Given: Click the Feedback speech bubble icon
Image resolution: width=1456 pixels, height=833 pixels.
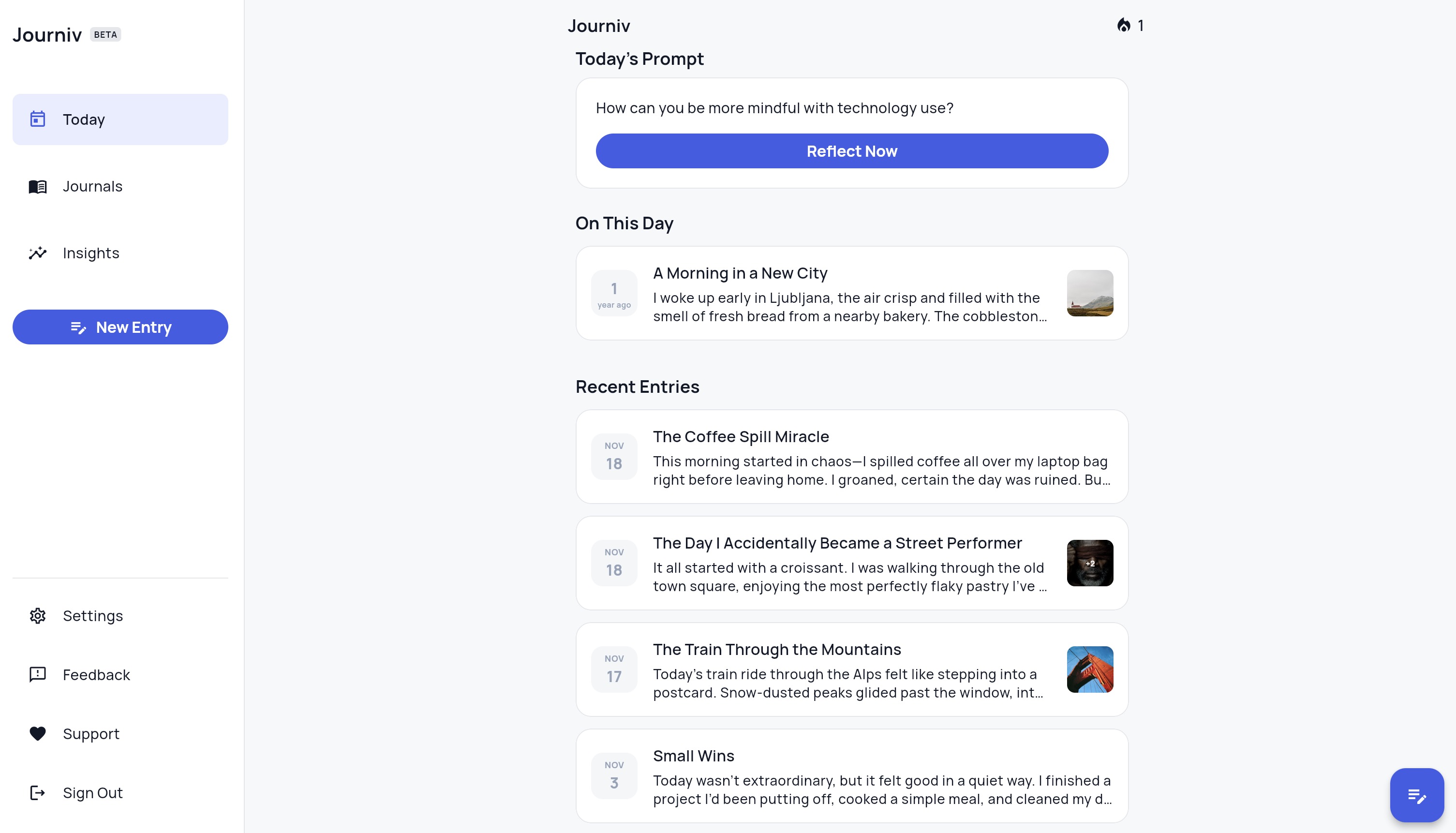Looking at the screenshot, I should 37,674.
